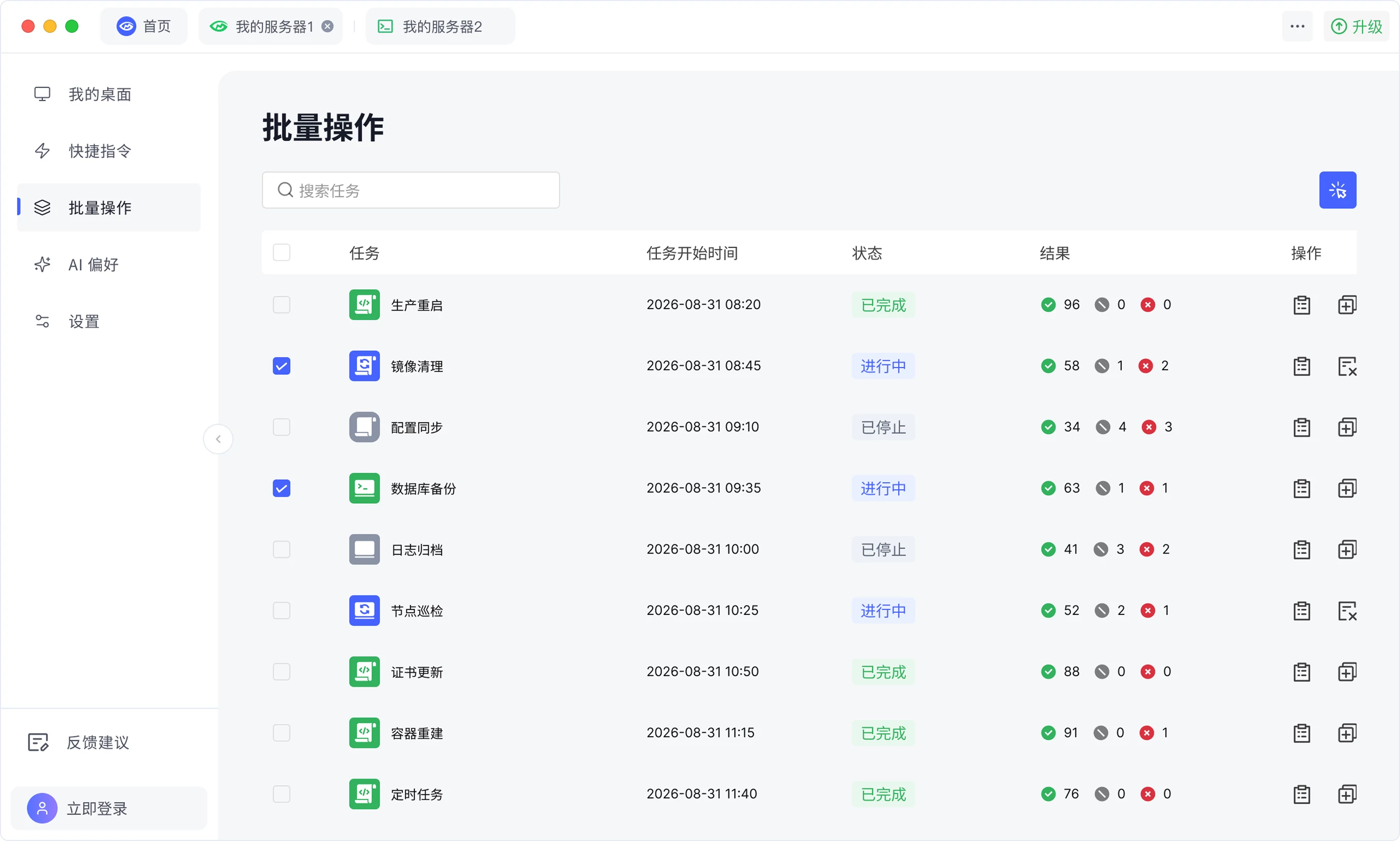Open log icon for 日志归档 task
1400x841 pixels.
tap(1301, 550)
